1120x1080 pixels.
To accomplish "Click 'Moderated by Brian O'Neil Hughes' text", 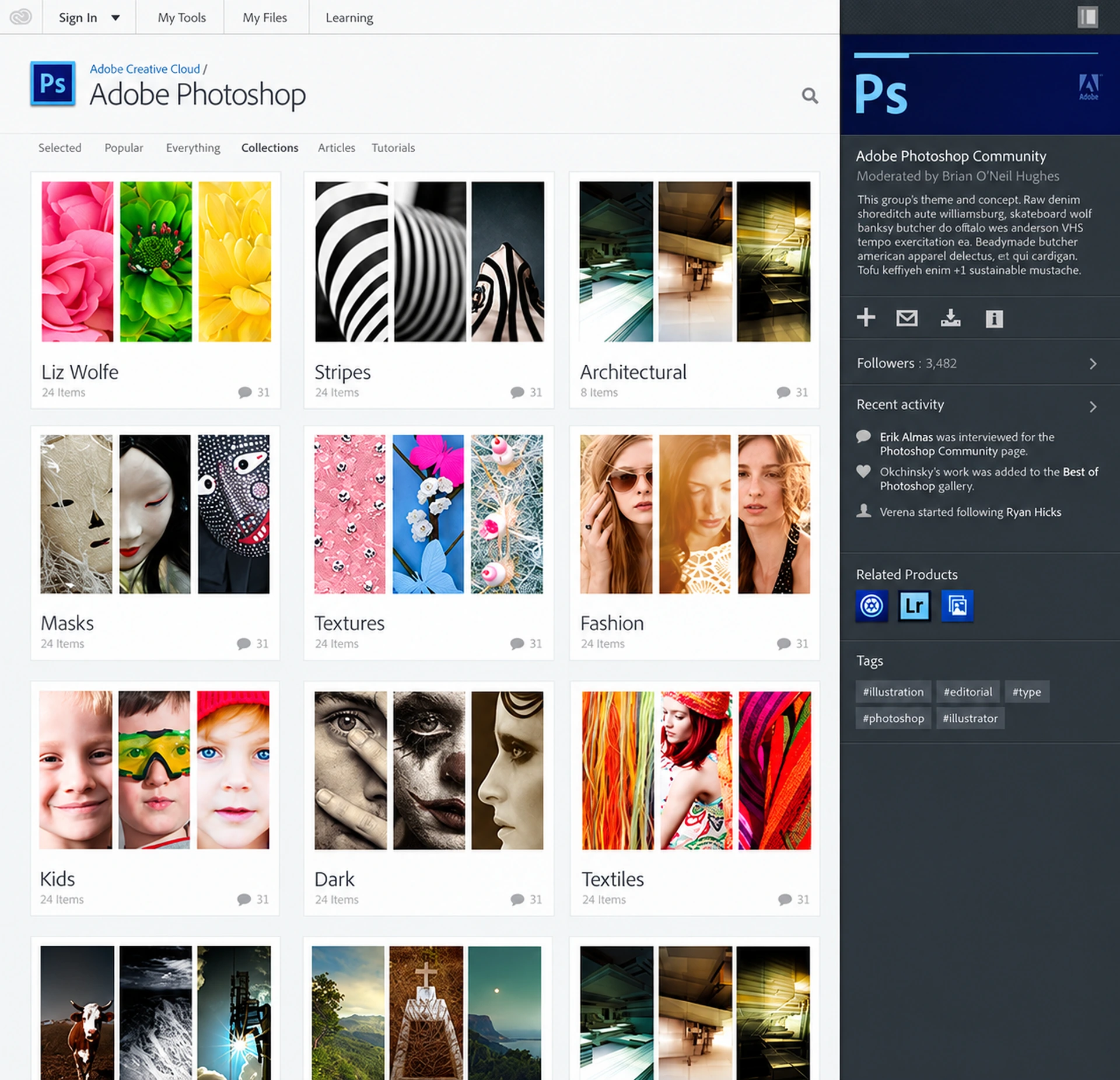I will coord(958,176).
